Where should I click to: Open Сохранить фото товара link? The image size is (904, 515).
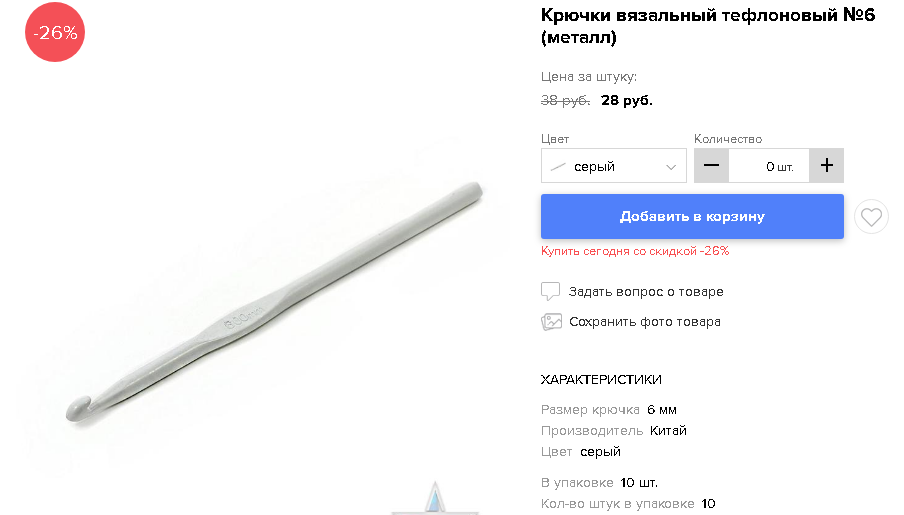pos(645,322)
